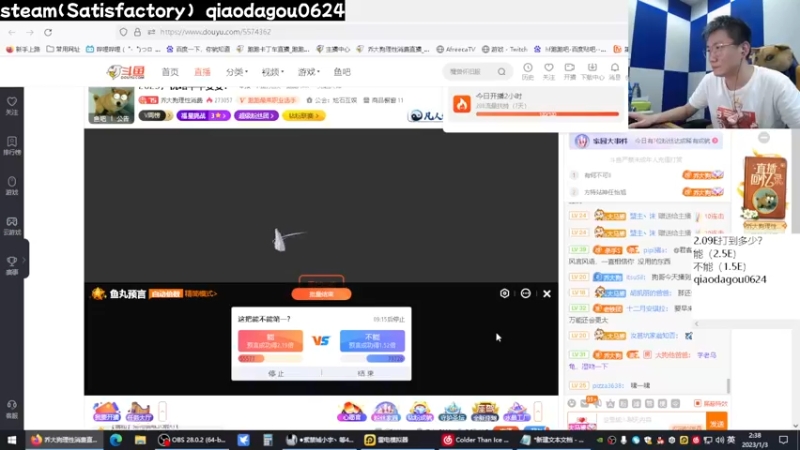Screen dimensions: 800x450
Task: Click the red 能 vote progress bar
Action: 270,359
